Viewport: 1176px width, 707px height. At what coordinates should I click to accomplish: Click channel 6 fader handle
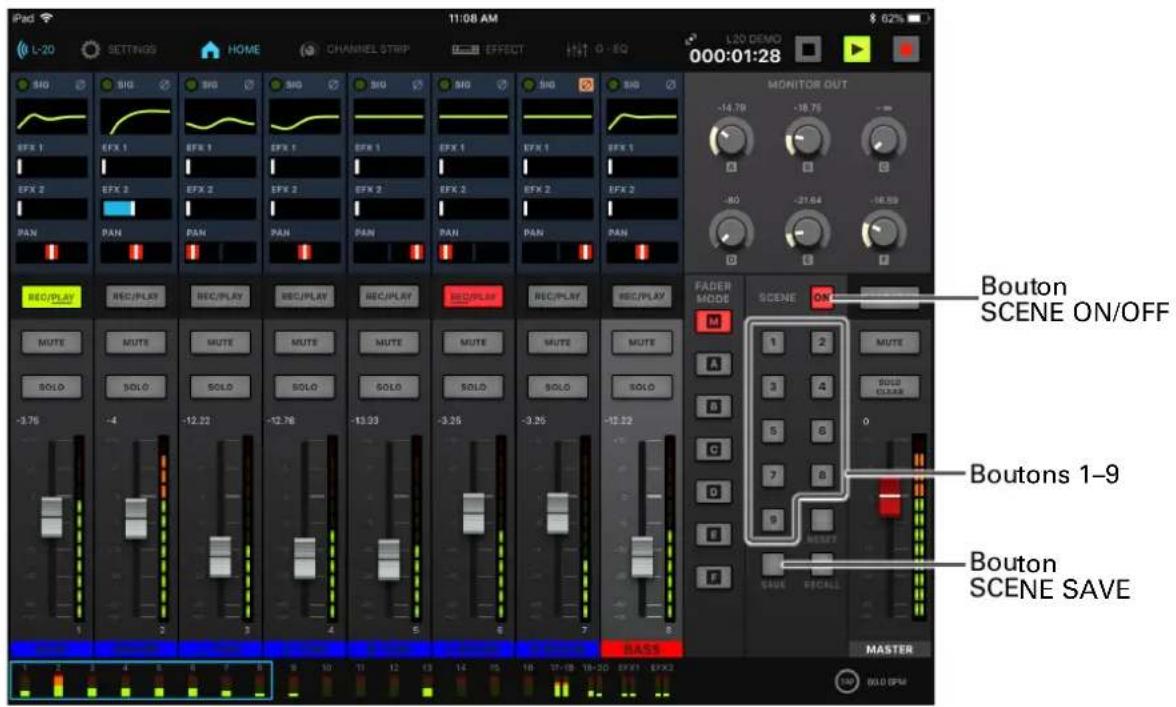pyautogui.click(x=473, y=513)
